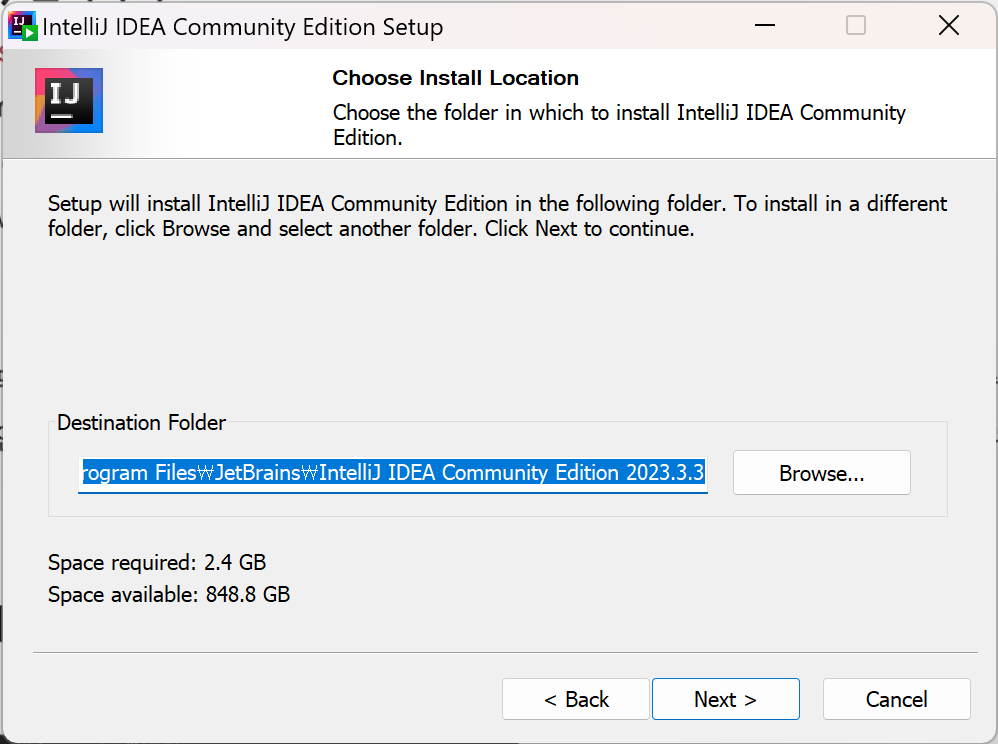Click the window title 'IntelliJ IDEA Community Edition Setup'
This screenshot has width=998, height=744.
click(242, 27)
